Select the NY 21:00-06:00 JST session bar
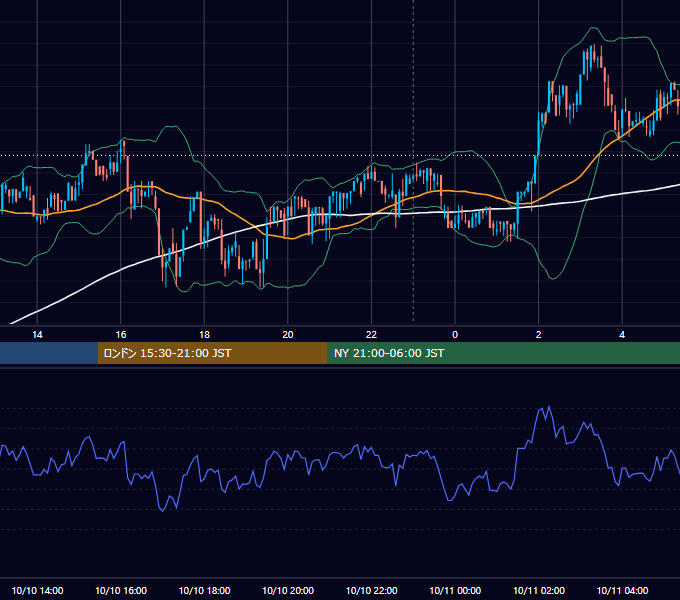Image resolution: width=680 pixels, height=600 pixels. tap(503, 353)
